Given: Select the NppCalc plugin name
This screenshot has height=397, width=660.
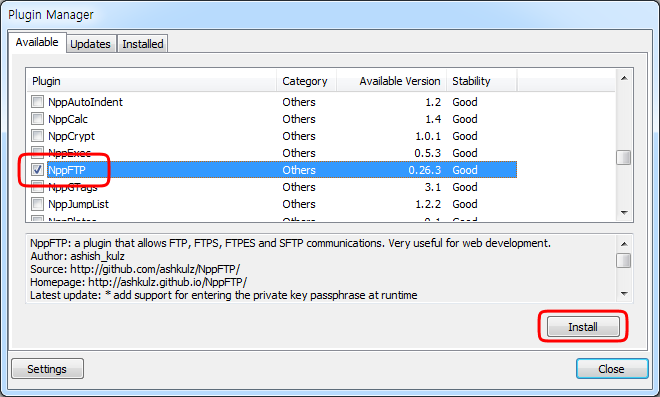Looking at the screenshot, I should [68, 119].
